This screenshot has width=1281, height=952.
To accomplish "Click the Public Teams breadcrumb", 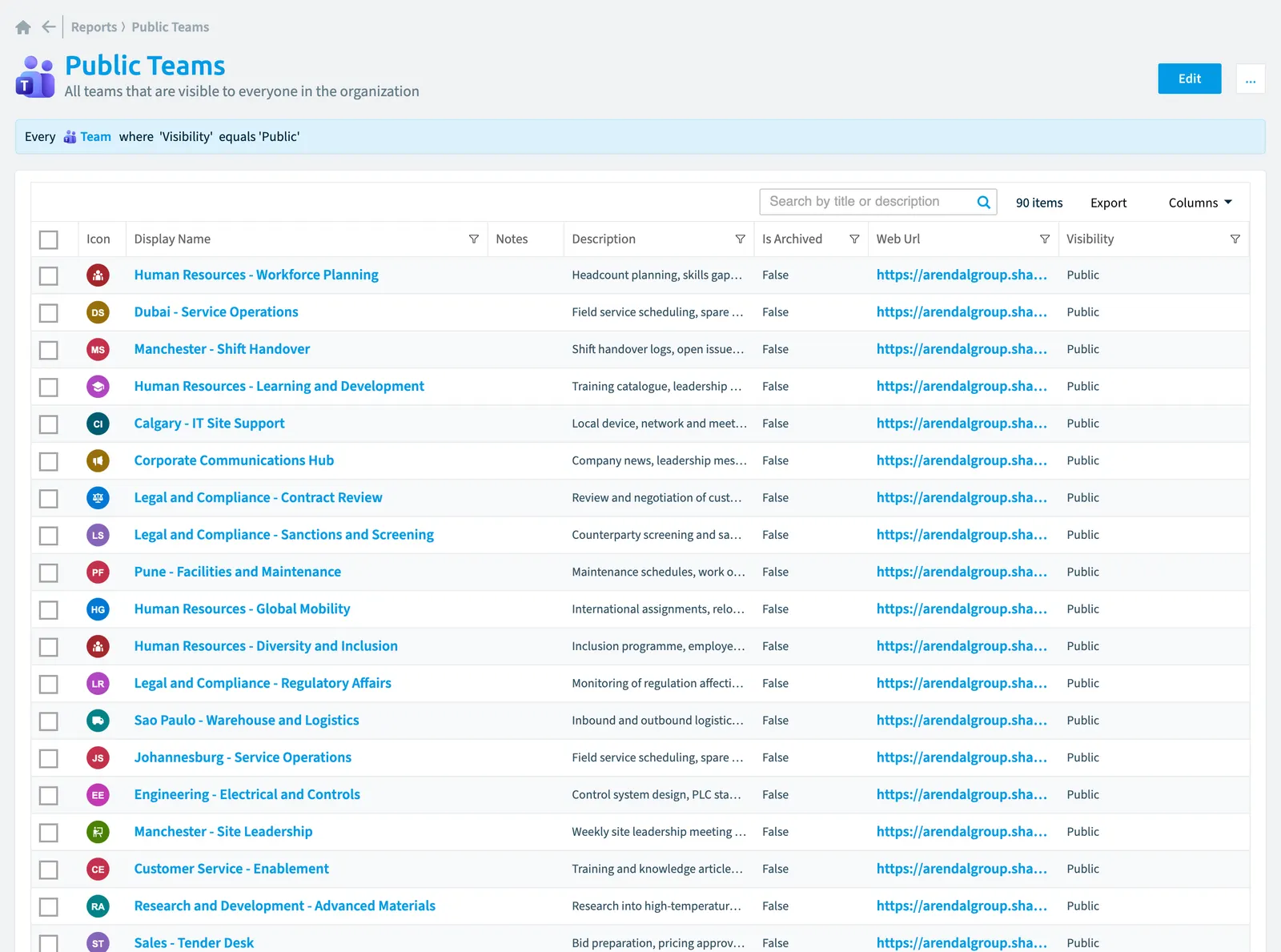I will pos(171,27).
